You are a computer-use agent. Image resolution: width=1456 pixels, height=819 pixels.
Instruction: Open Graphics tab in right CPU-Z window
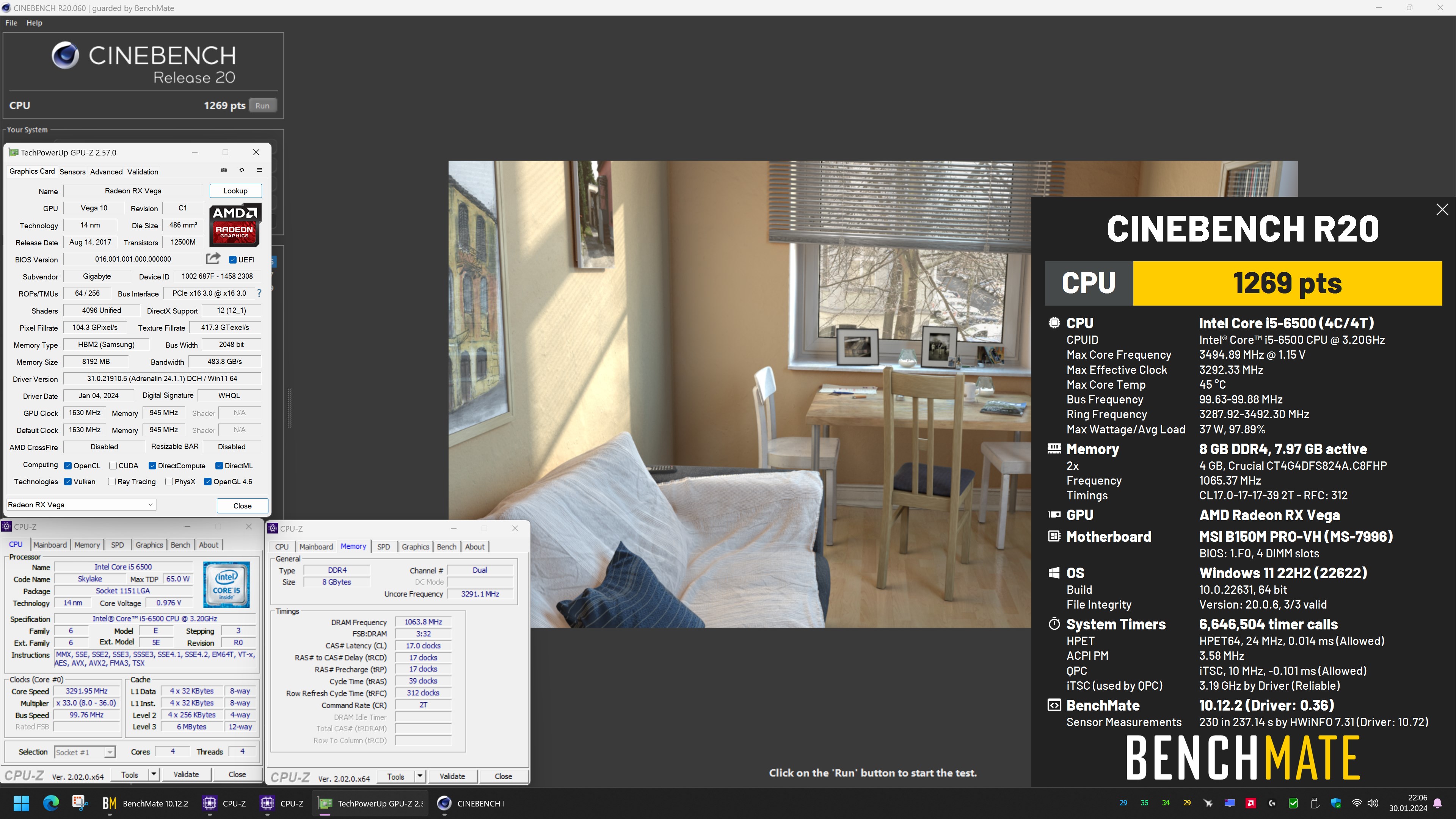coord(416,546)
